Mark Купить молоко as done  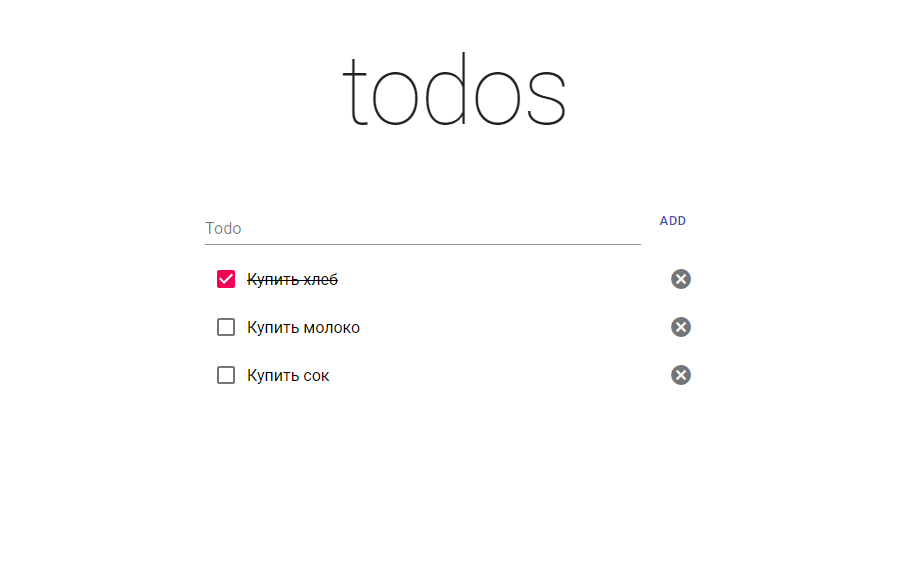(226, 327)
